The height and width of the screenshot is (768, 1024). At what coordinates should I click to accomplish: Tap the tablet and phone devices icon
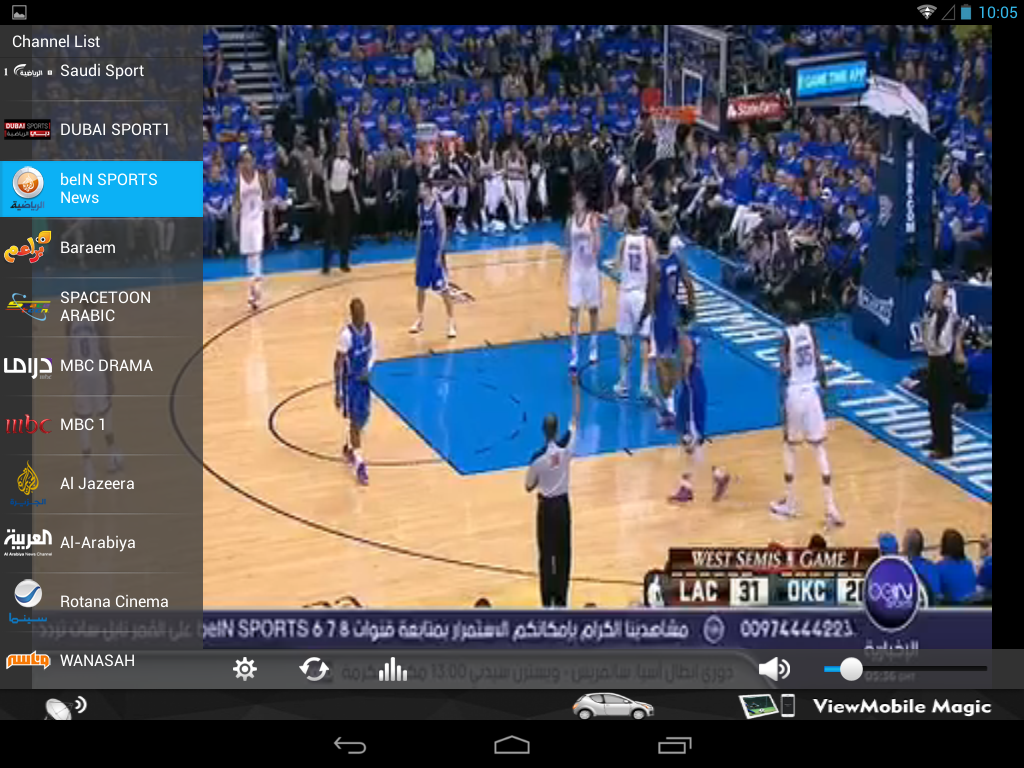click(x=767, y=706)
